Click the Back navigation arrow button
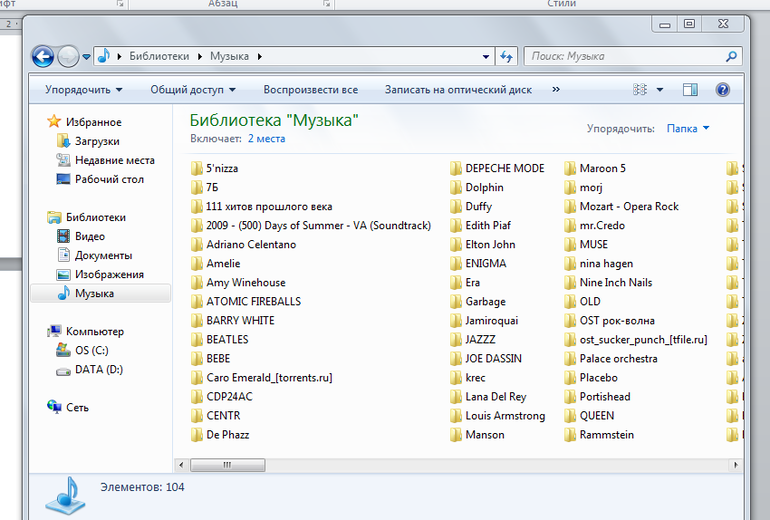This screenshot has height=520, width=770. click(x=42, y=57)
